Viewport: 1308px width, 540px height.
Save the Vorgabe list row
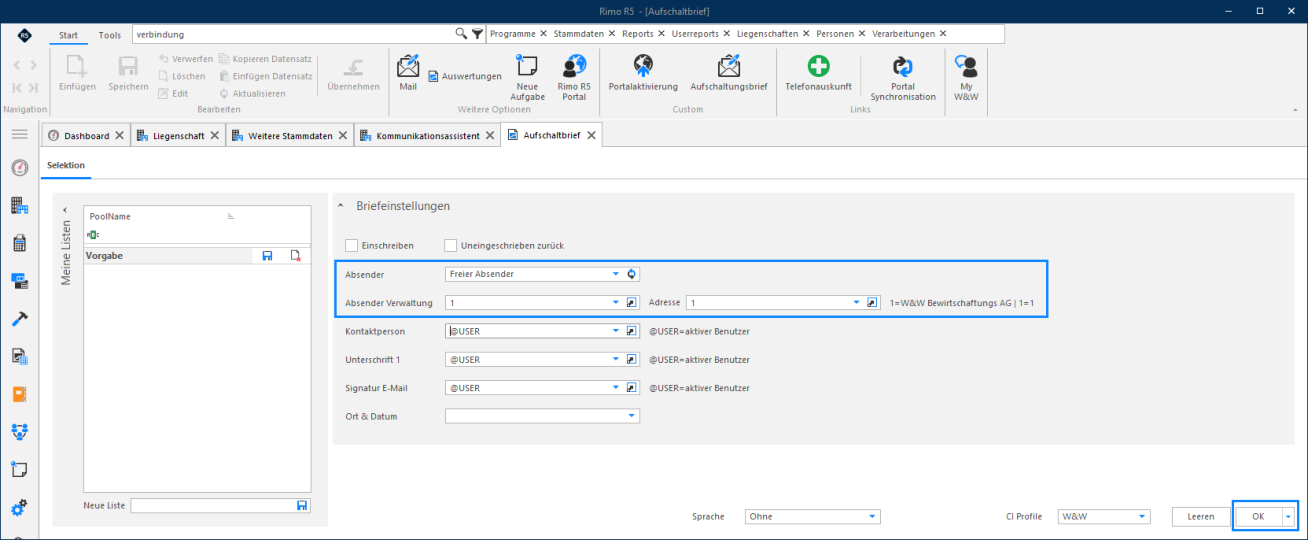tap(267, 256)
